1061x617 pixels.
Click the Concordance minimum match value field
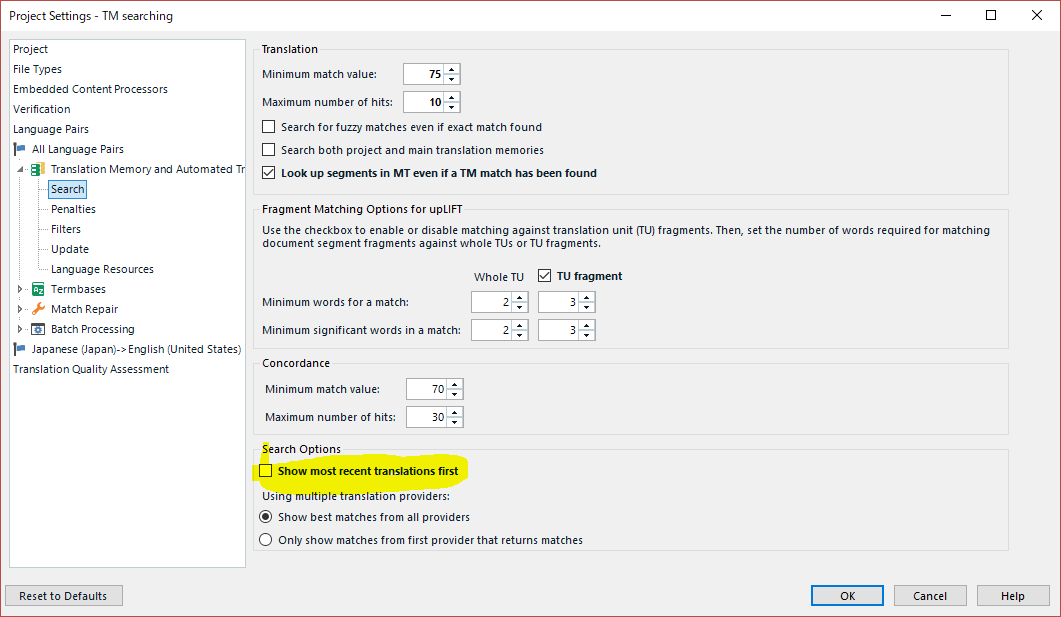[x=426, y=389]
